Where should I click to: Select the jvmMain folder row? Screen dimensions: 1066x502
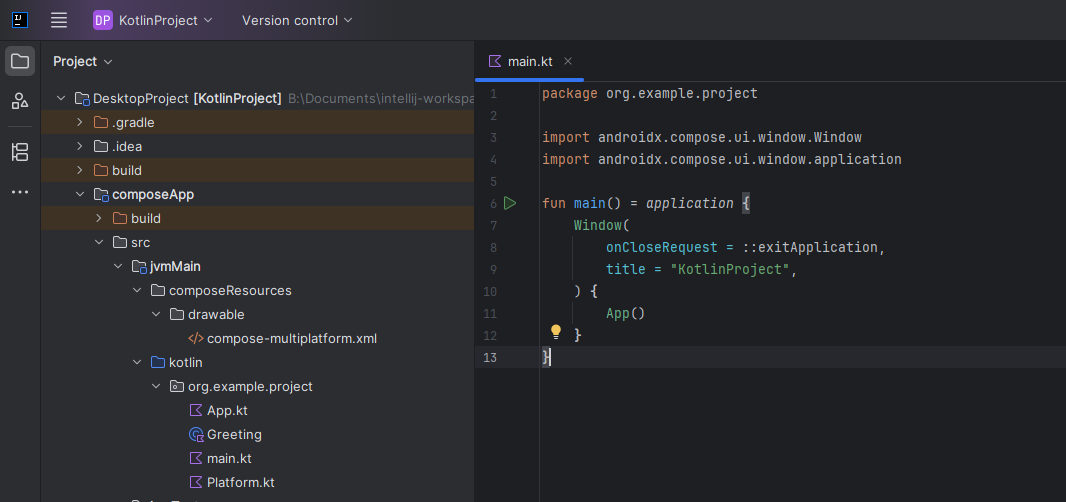257,267
